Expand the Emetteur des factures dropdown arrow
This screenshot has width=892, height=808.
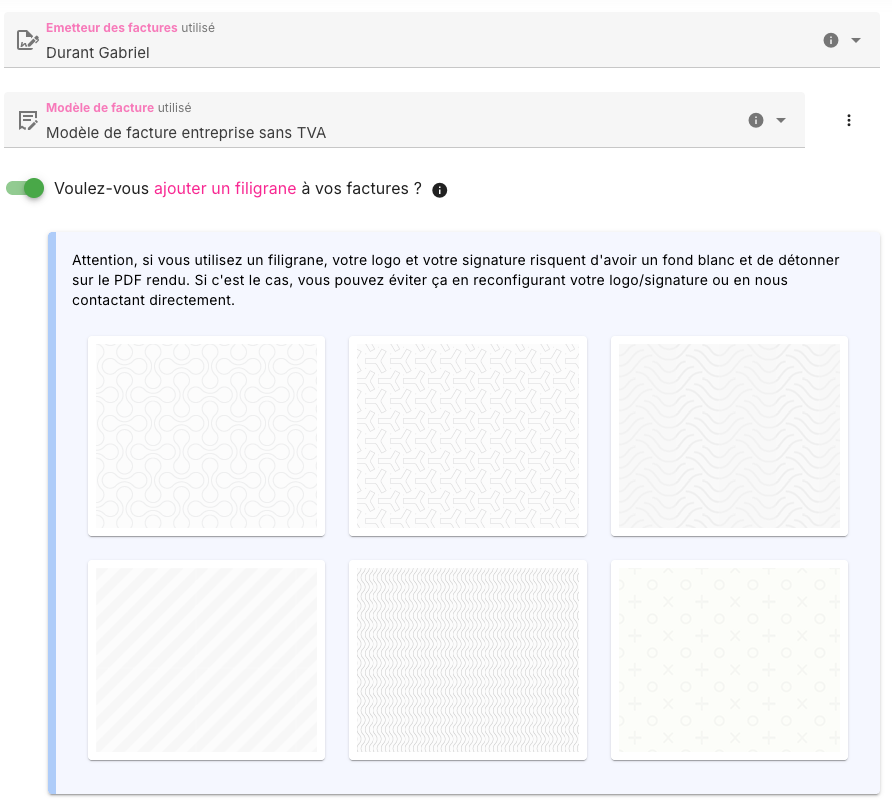(856, 40)
